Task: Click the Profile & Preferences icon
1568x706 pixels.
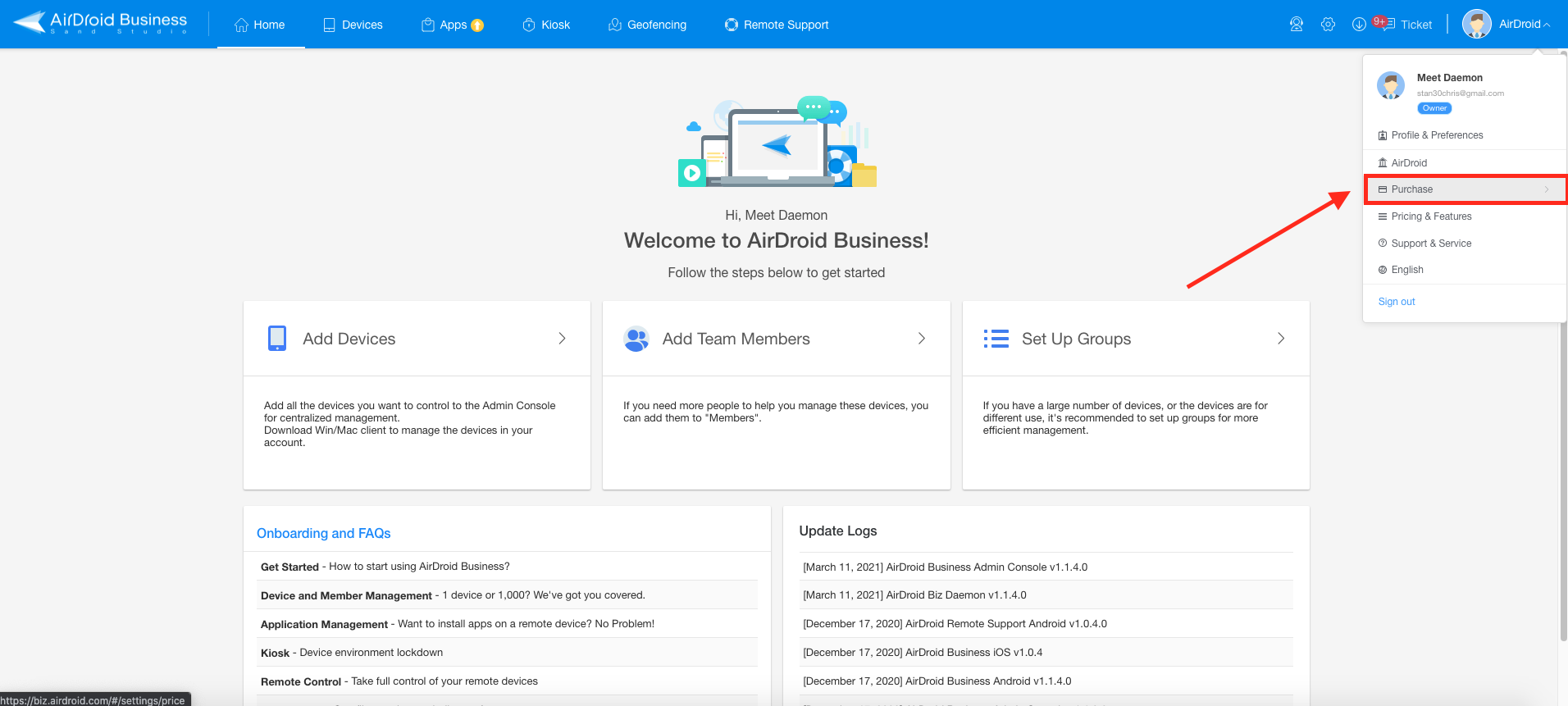Action: 1383,135
